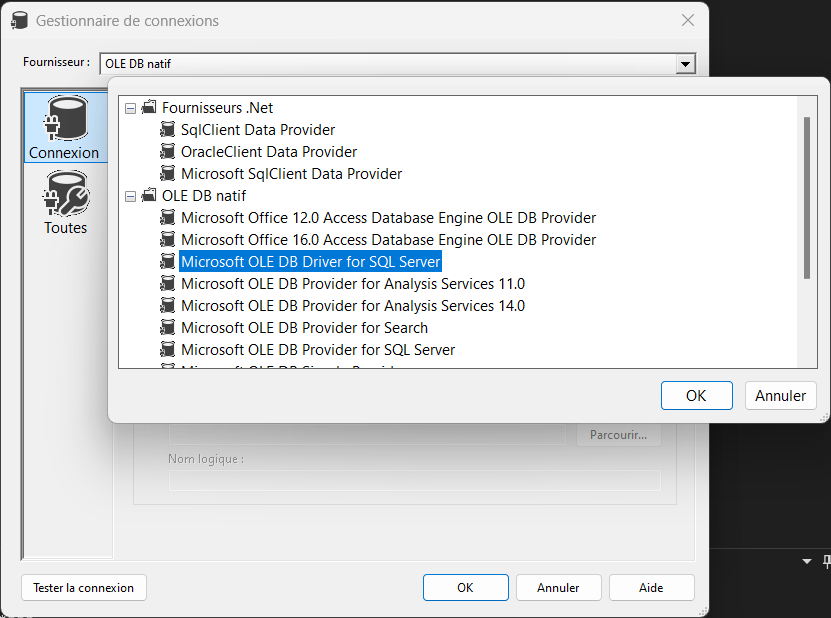Click the Office 16.0 Access Engine provider icon
This screenshot has width=831, height=618.
167,240
